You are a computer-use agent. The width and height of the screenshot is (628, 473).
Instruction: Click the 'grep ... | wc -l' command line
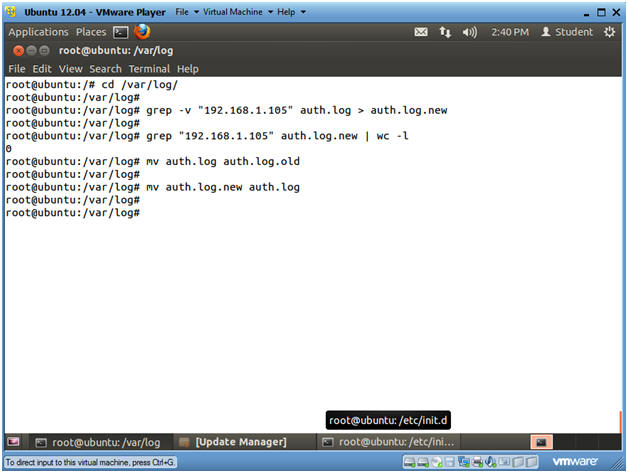tap(207, 136)
